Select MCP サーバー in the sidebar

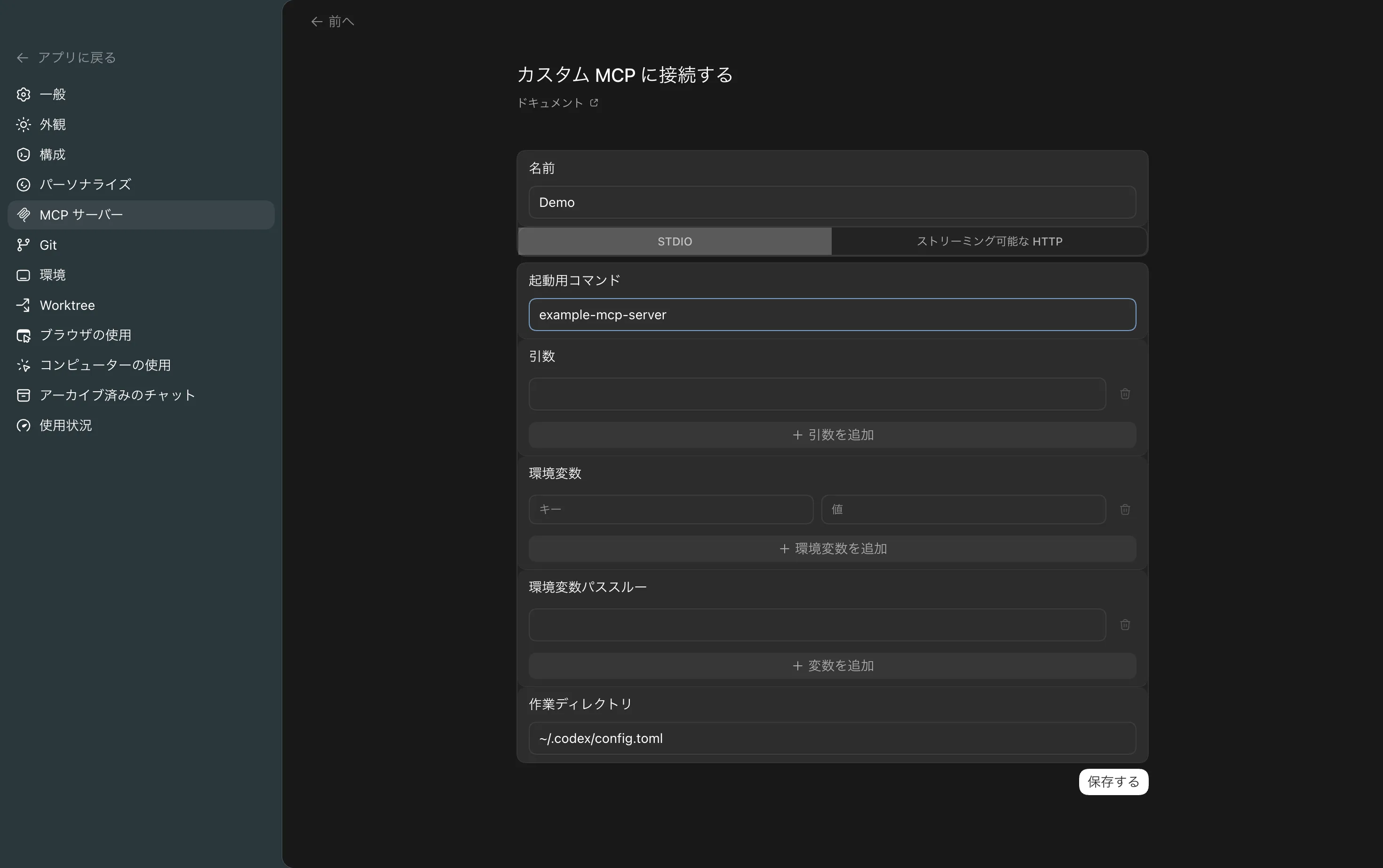[x=141, y=215]
